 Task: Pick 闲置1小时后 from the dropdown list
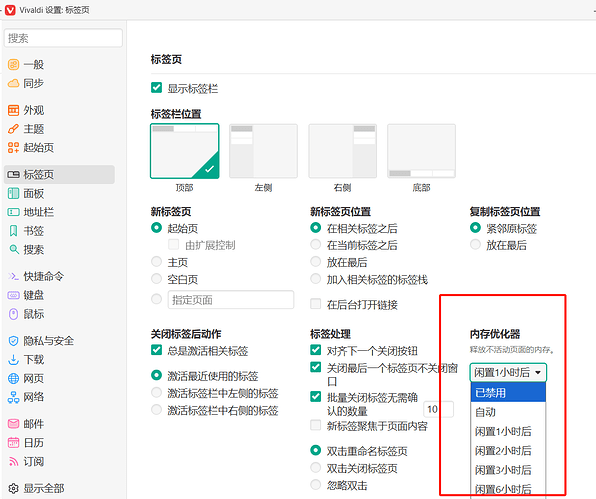coord(508,431)
